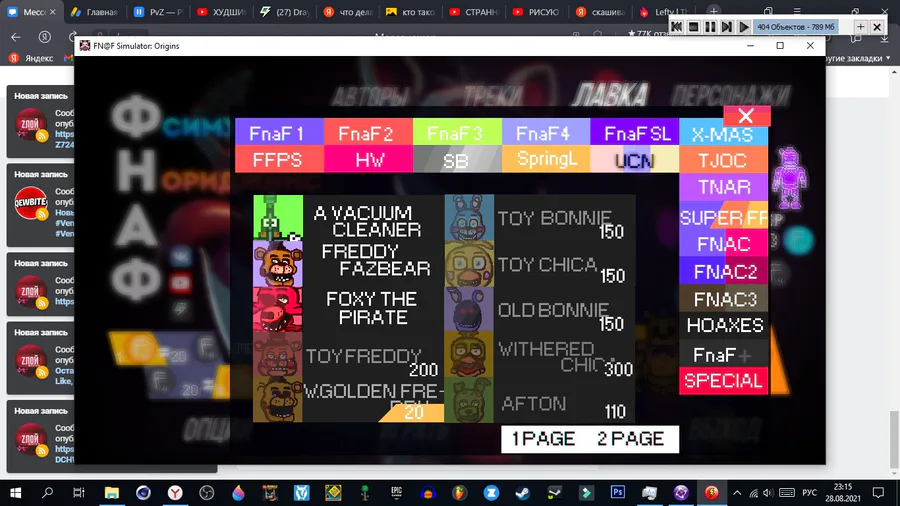The width and height of the screenshot is (900, 506).
Task: Step one frame forward in the debug widget
Action: click(x=727, y=26)
